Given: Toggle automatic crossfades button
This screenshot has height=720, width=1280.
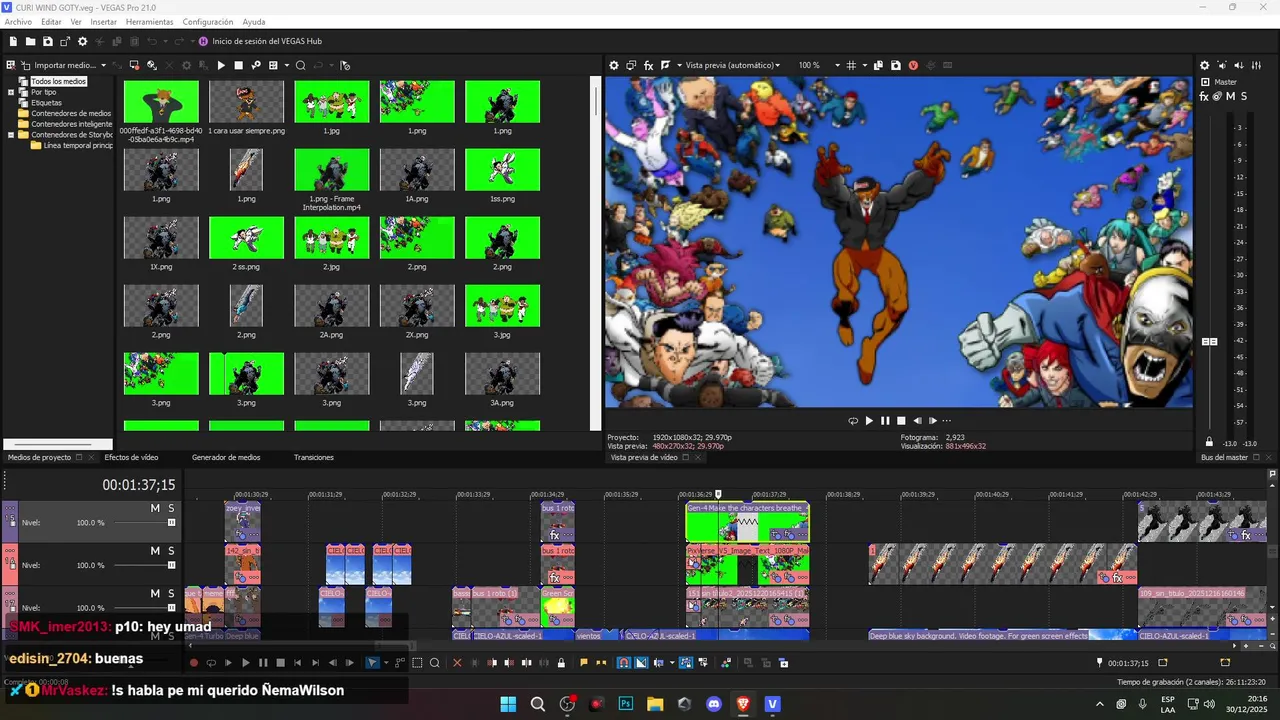Looking at the screenshot, I should 641,663.
